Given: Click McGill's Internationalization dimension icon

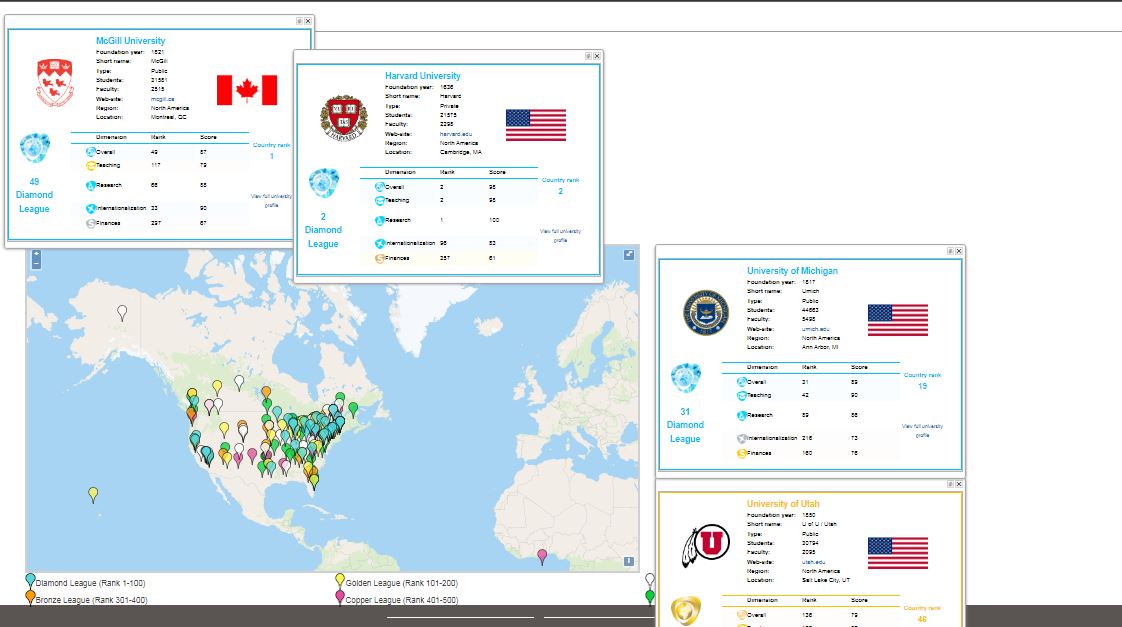Looking at the screenshot, I should [x=91, y=208].
